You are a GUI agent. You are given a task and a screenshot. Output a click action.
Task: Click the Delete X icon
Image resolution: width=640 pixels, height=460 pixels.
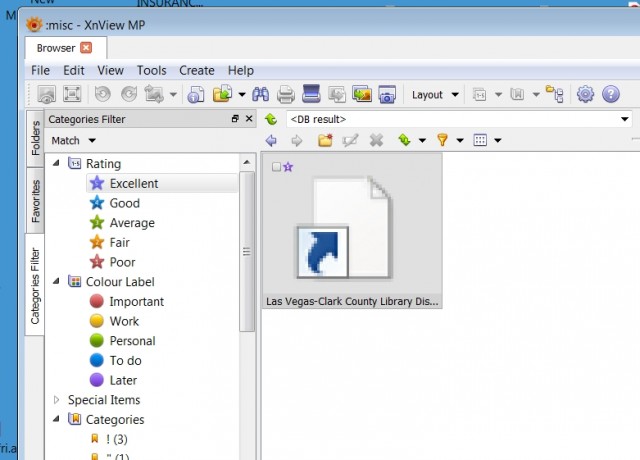(x=376, y=140)
